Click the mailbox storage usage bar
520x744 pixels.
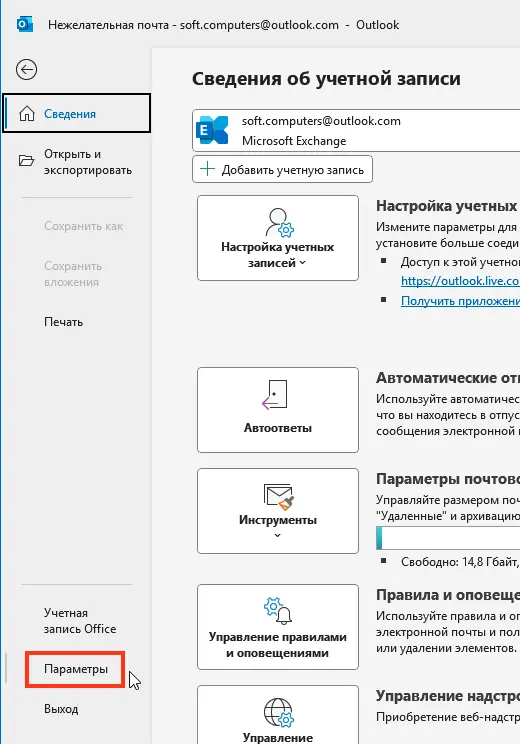pos(448,538)
